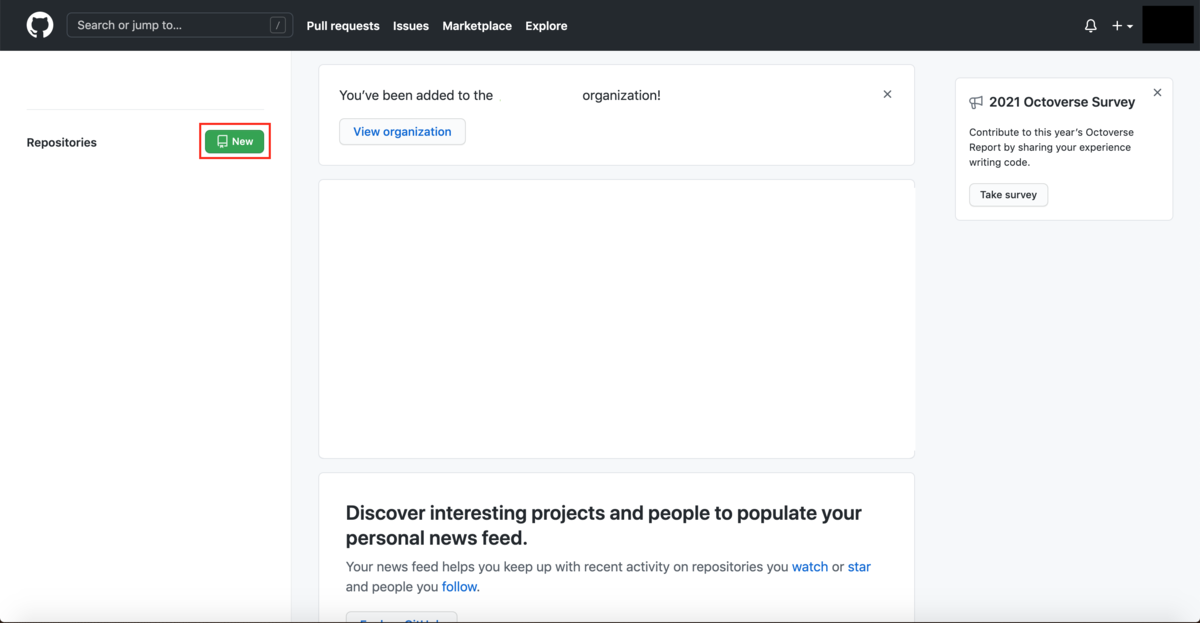The height and width of the screenshot is (623, 1200).
Task: Select Explore in the header
Action: (546, 26)
